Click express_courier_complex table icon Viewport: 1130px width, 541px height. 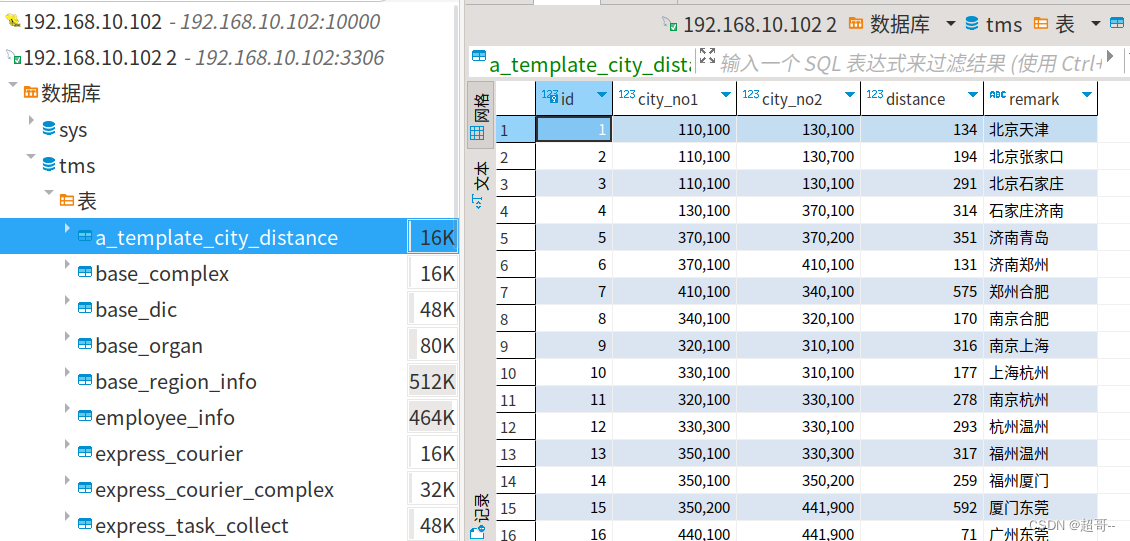[85, 488]
